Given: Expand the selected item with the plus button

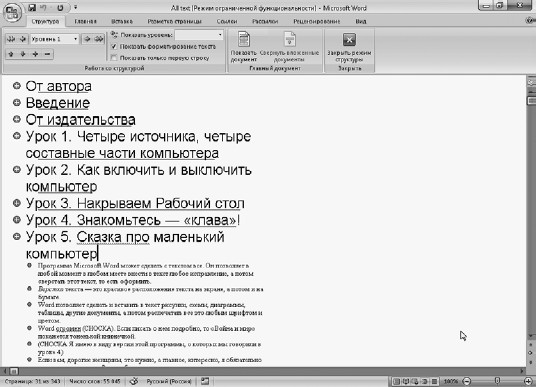Looking at the screenshot, I should 35,54.
